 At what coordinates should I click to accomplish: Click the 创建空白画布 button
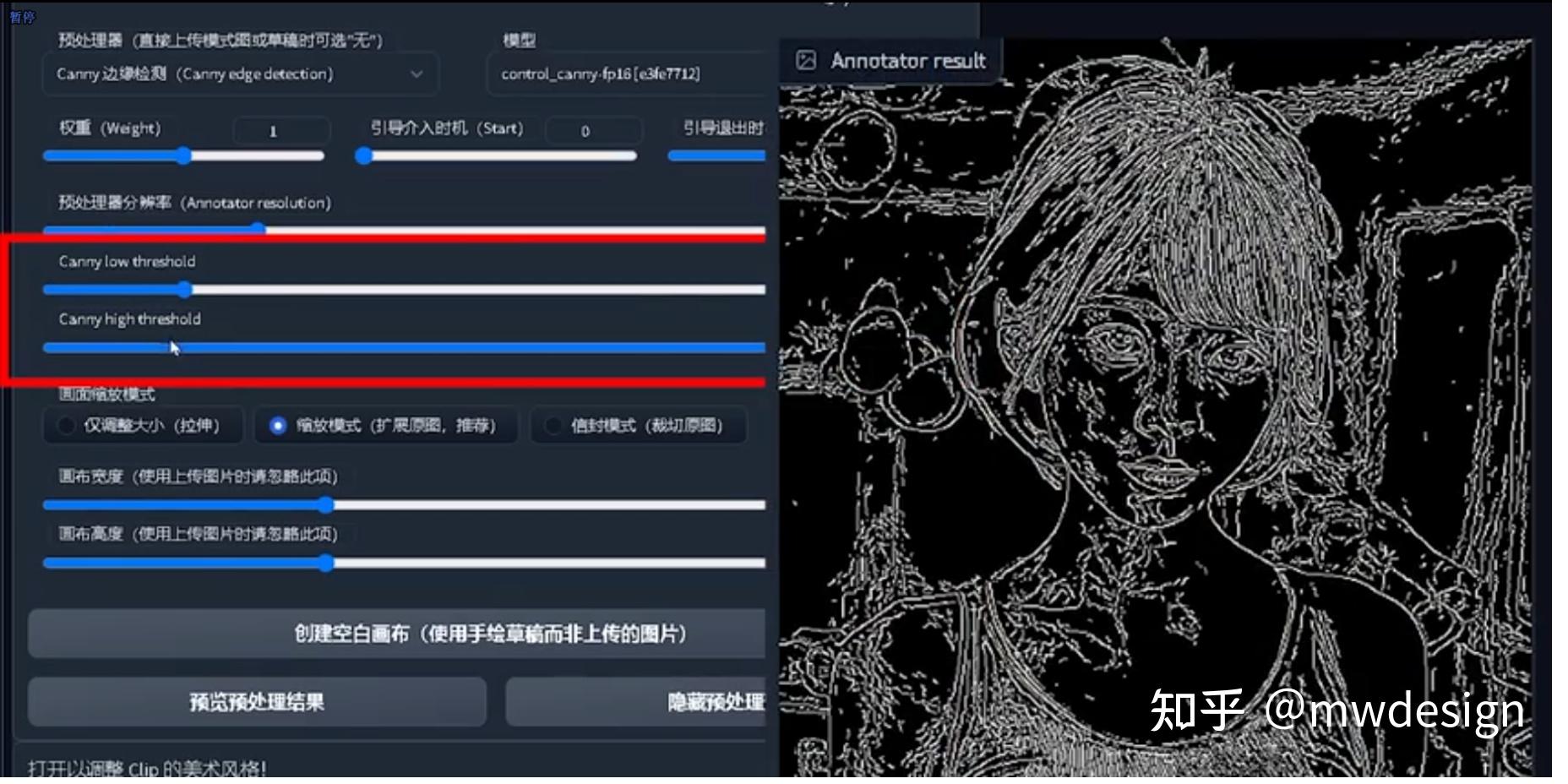click(397, 633)
